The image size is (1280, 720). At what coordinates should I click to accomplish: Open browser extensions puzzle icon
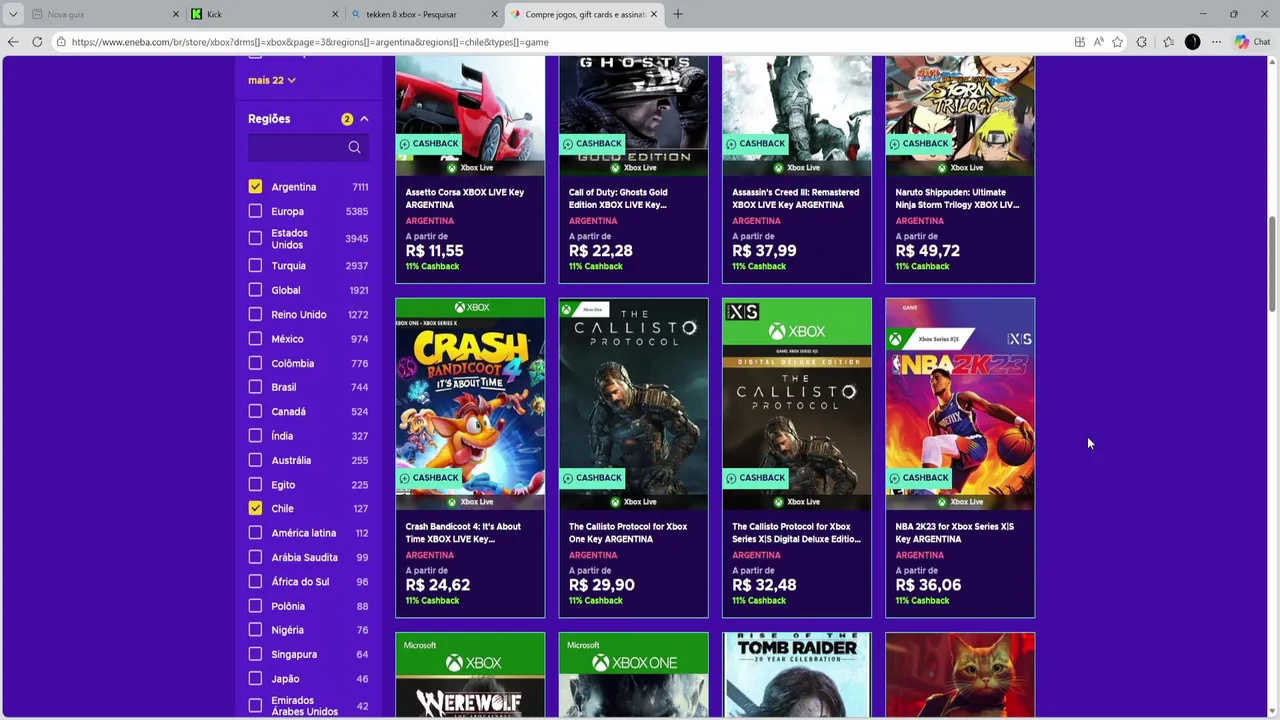click(1142, 42)
